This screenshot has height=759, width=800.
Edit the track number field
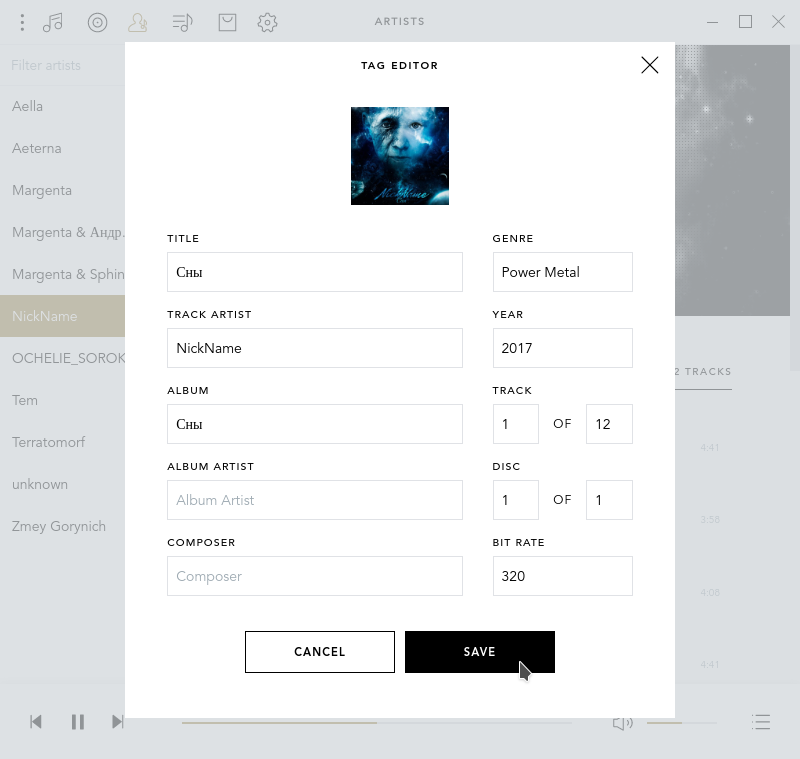(516, 424)
